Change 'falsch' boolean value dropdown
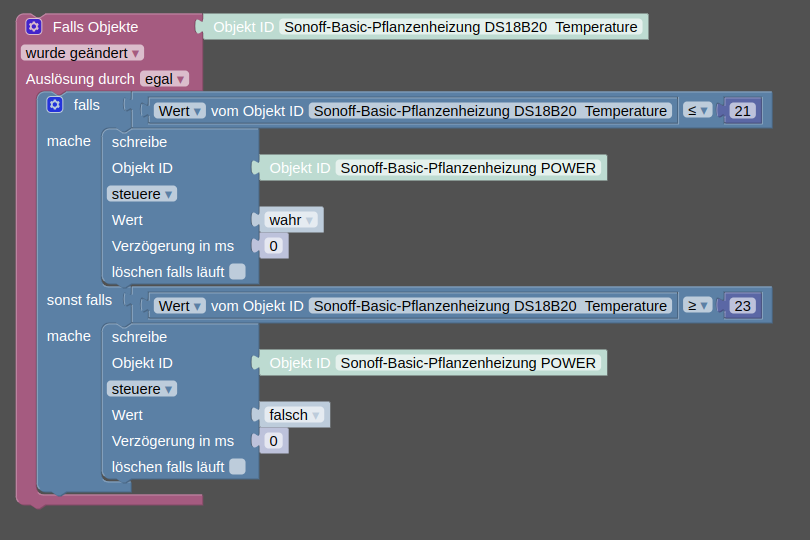The image size is (810, 540). point(295,415)
